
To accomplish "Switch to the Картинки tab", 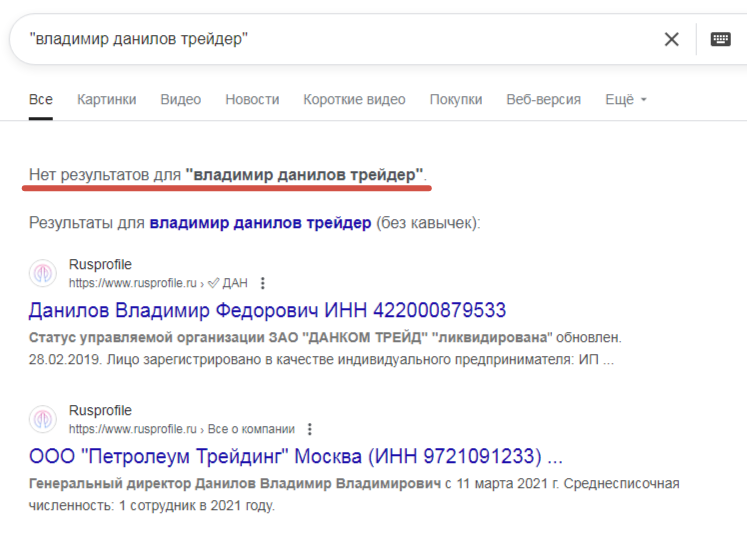I will click(x=107, y=99).
